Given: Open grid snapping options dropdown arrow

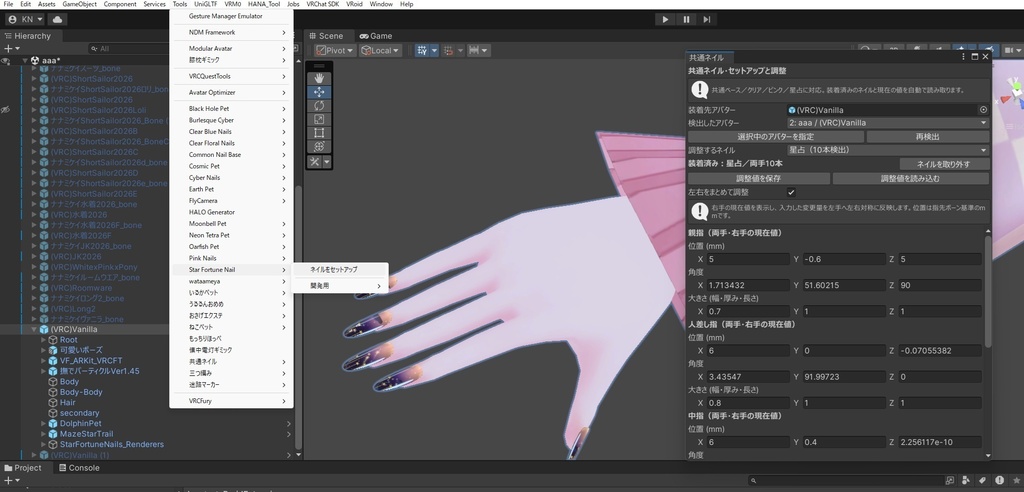Looking at the screenshot, I should coord(434,50).
